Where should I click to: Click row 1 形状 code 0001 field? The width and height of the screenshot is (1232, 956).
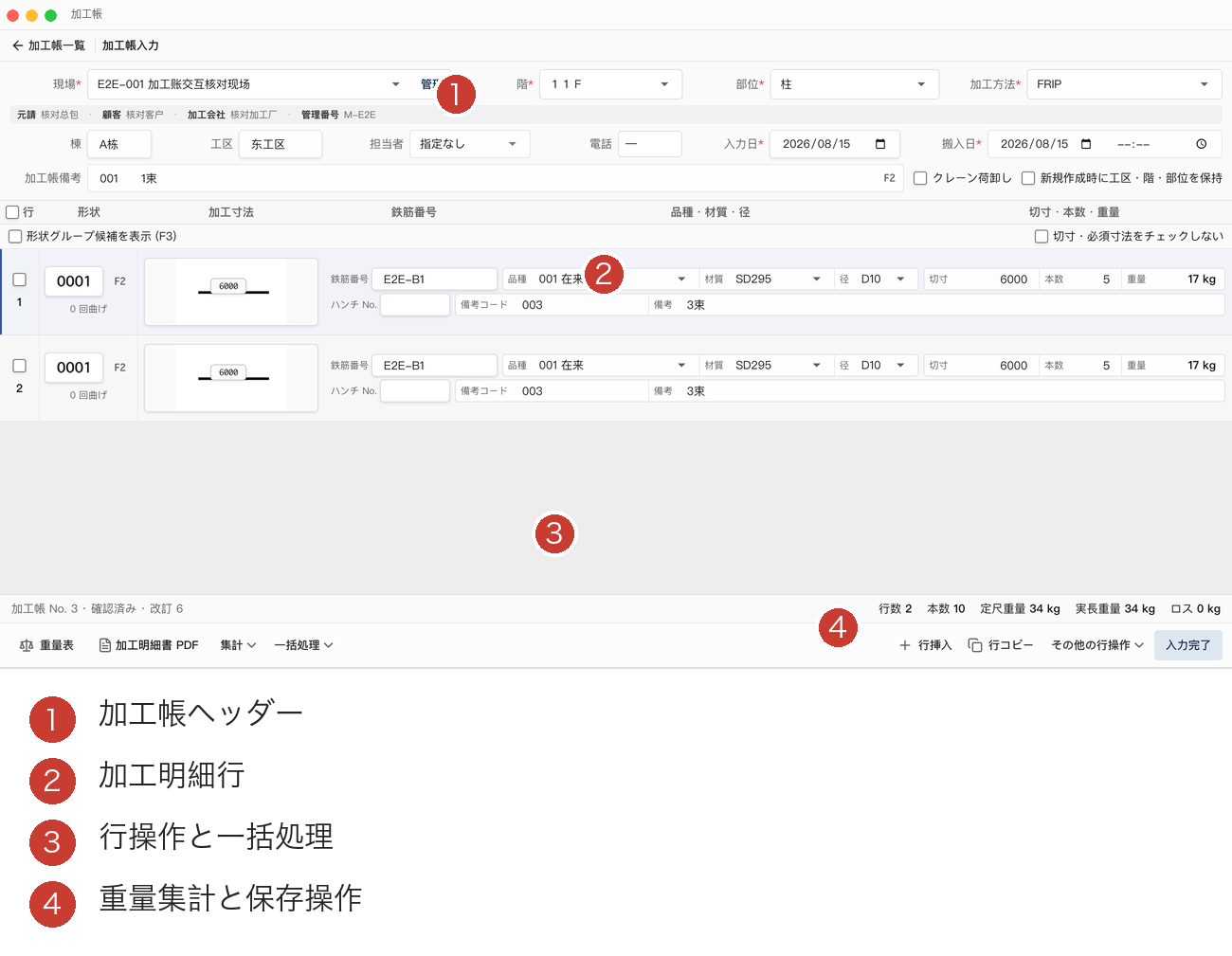click(x=74, y=281)
